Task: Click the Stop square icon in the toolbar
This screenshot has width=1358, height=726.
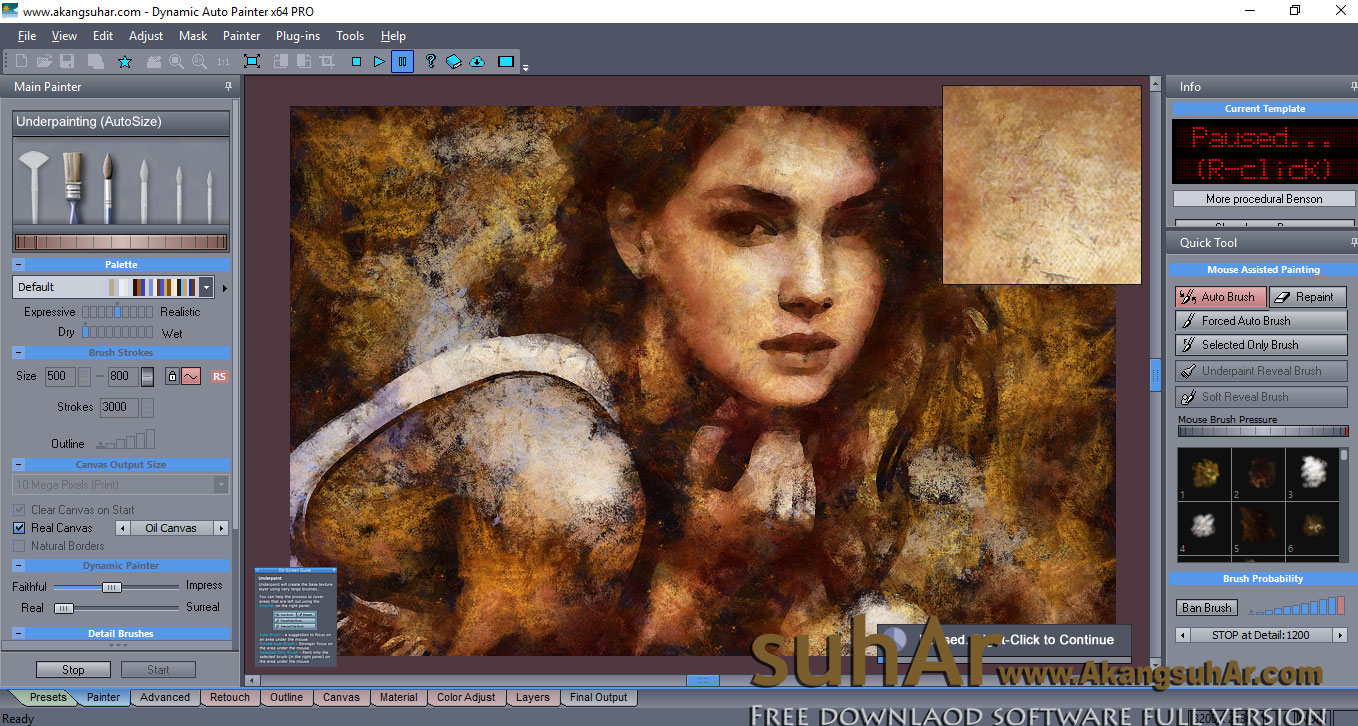Action: pyautogui.click(x=356, y=61)
